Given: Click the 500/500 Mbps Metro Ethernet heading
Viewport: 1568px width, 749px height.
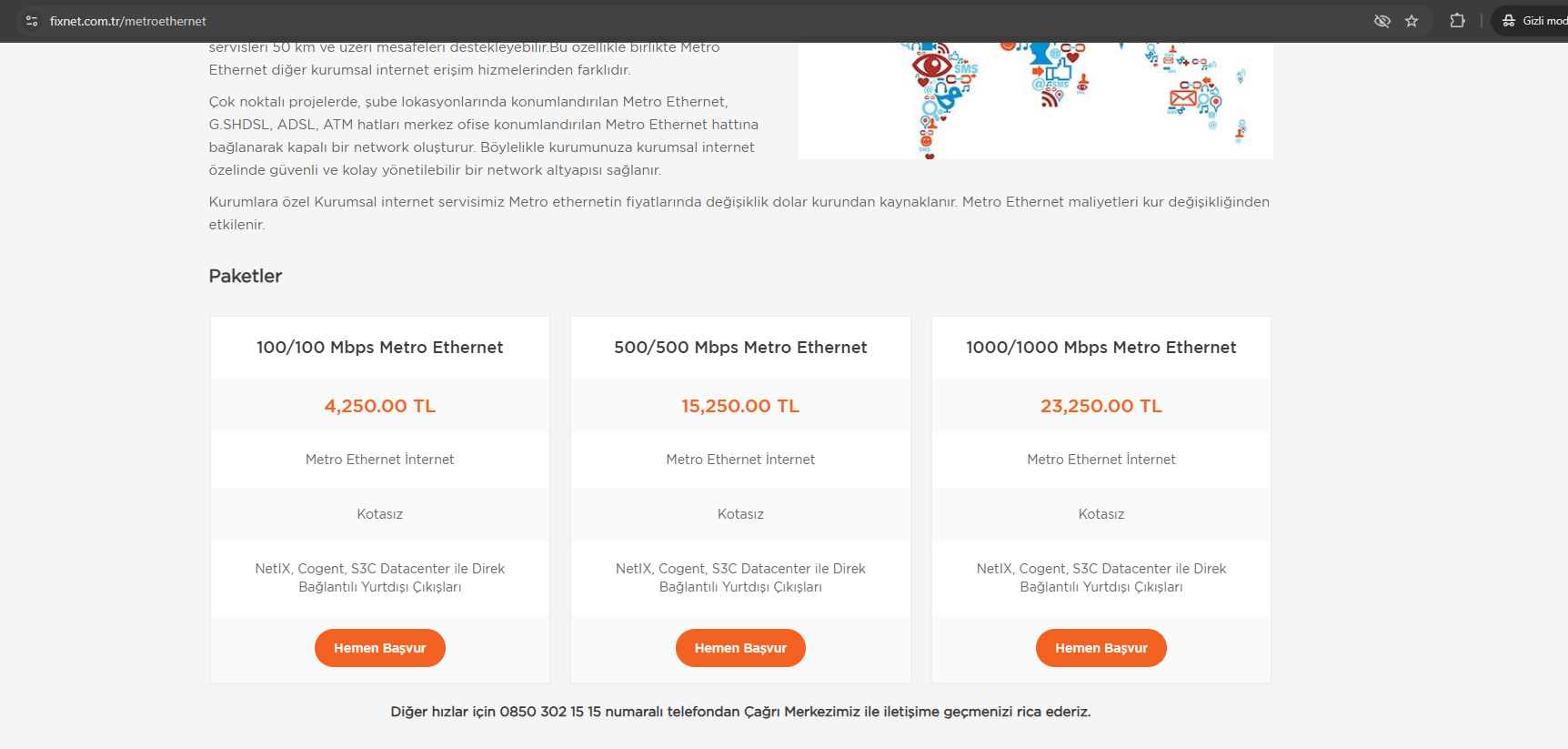Looking at the screenshot, I should click(x=740, y=348).
